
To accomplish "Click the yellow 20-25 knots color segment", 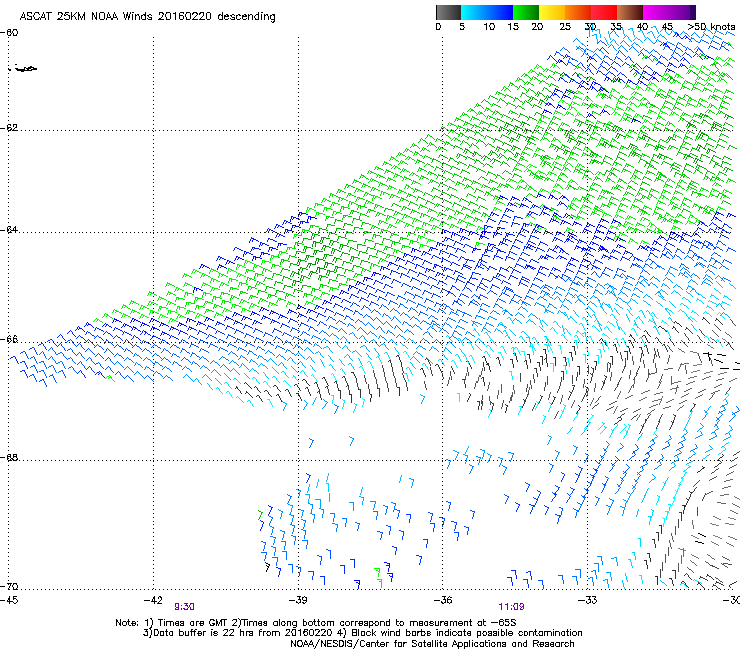I will point(552,12).
